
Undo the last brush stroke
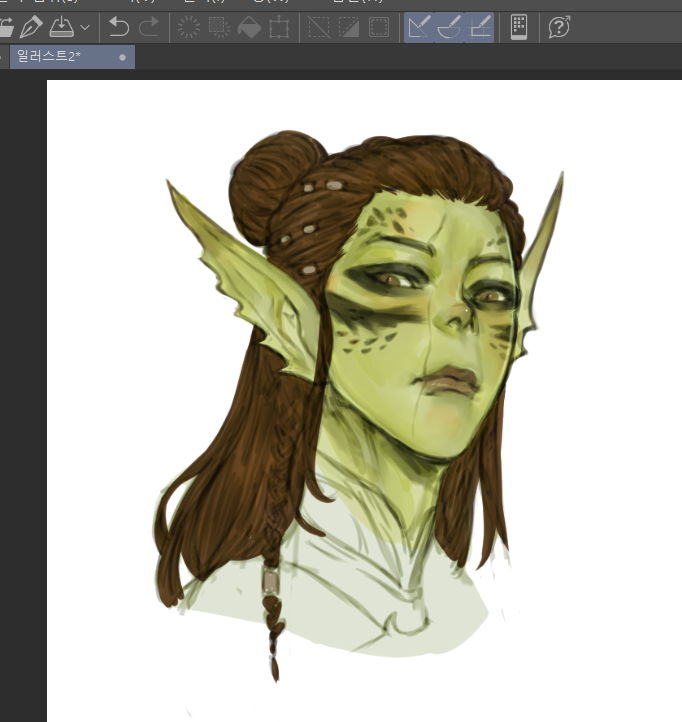119,27
